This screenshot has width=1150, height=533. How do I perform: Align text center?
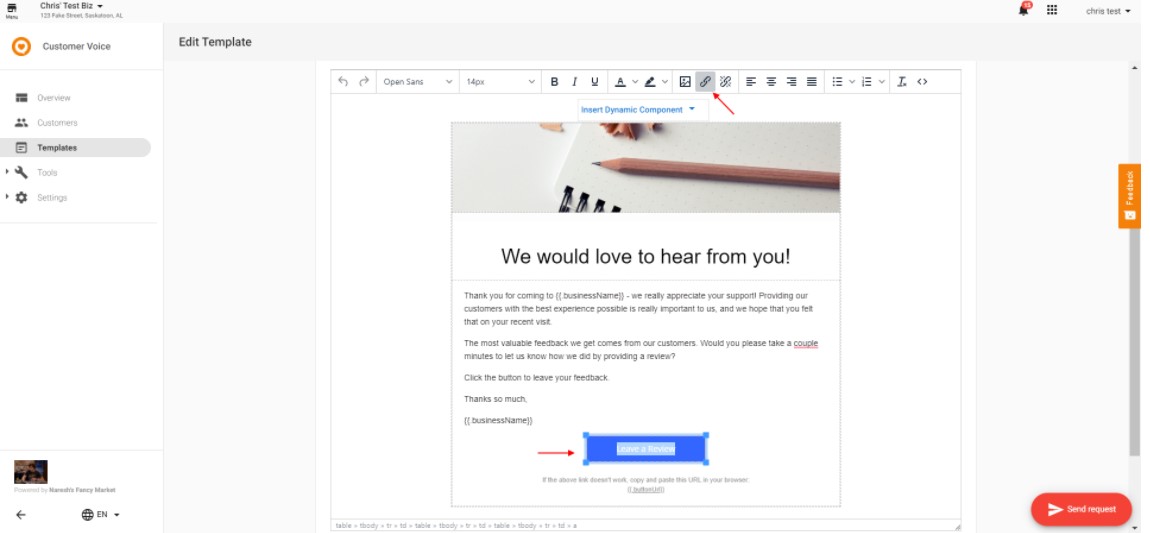tap(772, 82)
